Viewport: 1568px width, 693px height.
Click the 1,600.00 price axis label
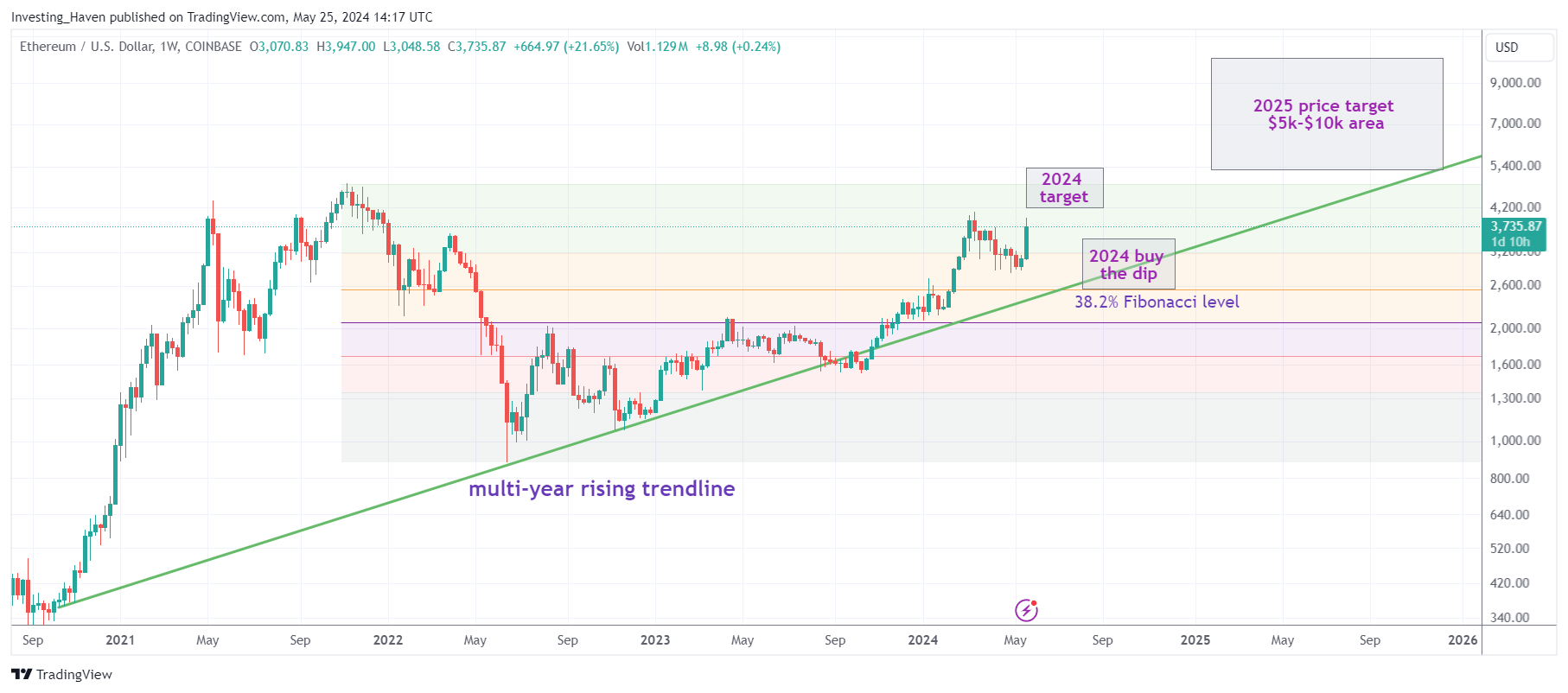[x=1515, y=365]
